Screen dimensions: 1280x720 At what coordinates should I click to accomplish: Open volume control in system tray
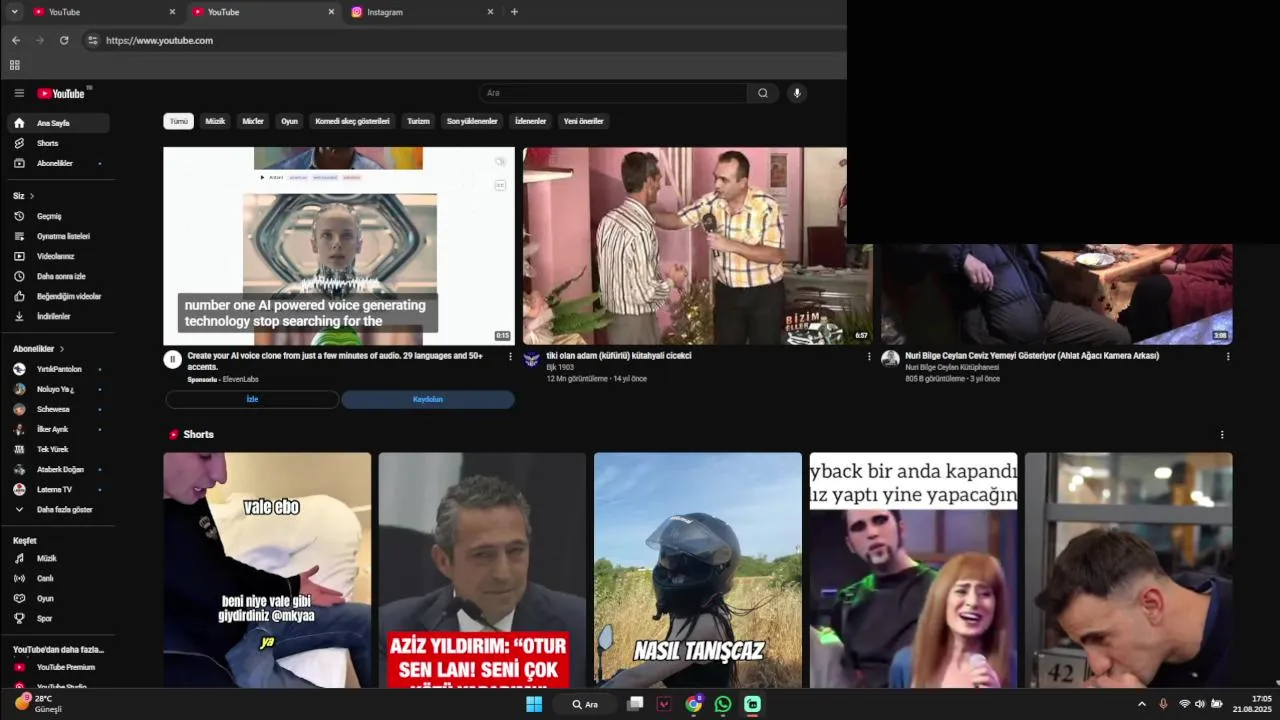tap(1200, 704)
